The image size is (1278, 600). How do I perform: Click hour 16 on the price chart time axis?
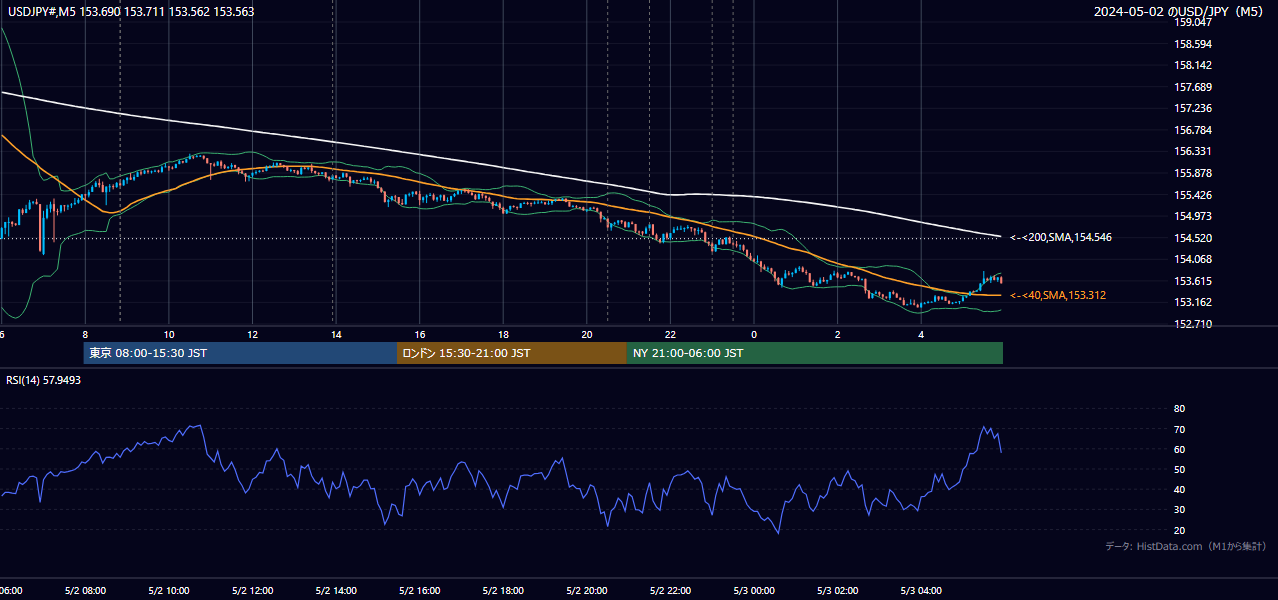pos(420,334)
